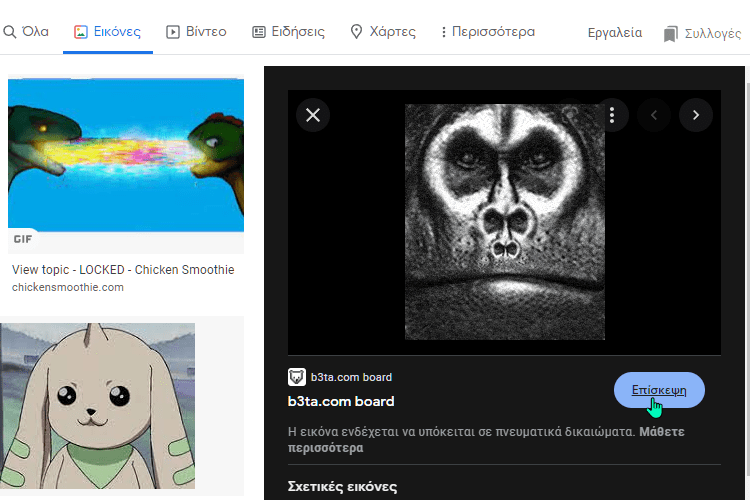The height and width of the screenshot is (500, 750).
Task: Open the Ειδήσεις tab
Action: tap(288, 32)
